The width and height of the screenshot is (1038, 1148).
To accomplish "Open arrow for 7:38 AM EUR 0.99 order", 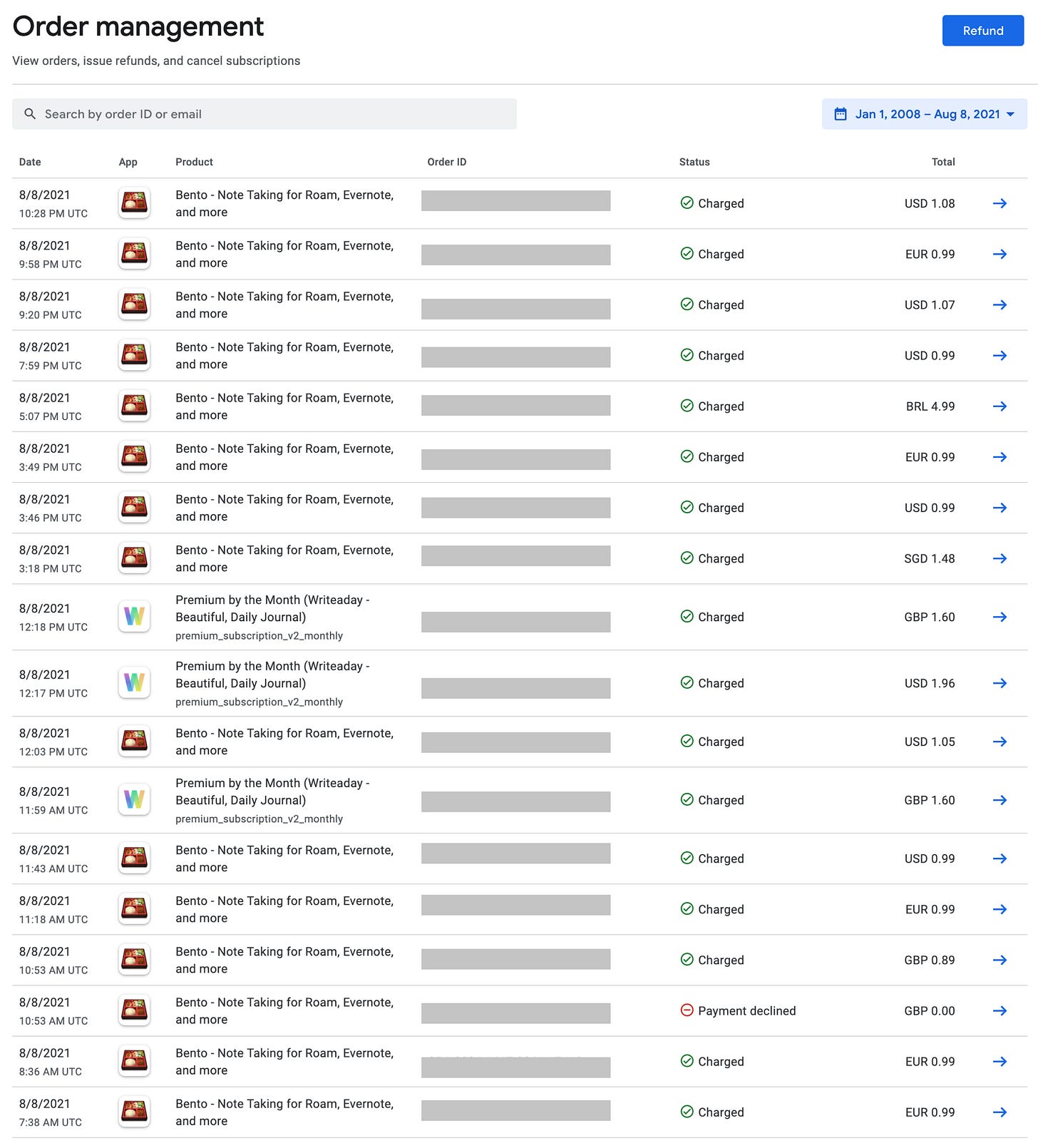I will point(1000,1112).
